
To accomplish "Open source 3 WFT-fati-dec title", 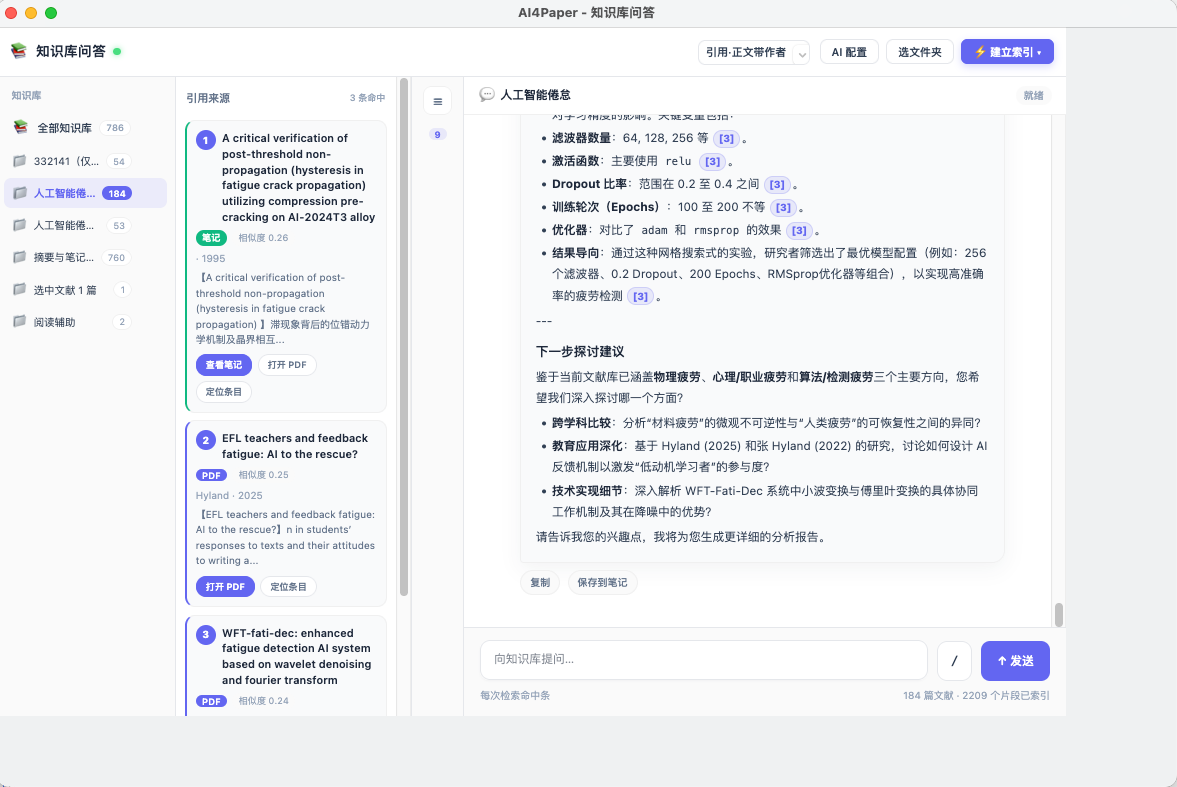I will click(x=297, y=656).
